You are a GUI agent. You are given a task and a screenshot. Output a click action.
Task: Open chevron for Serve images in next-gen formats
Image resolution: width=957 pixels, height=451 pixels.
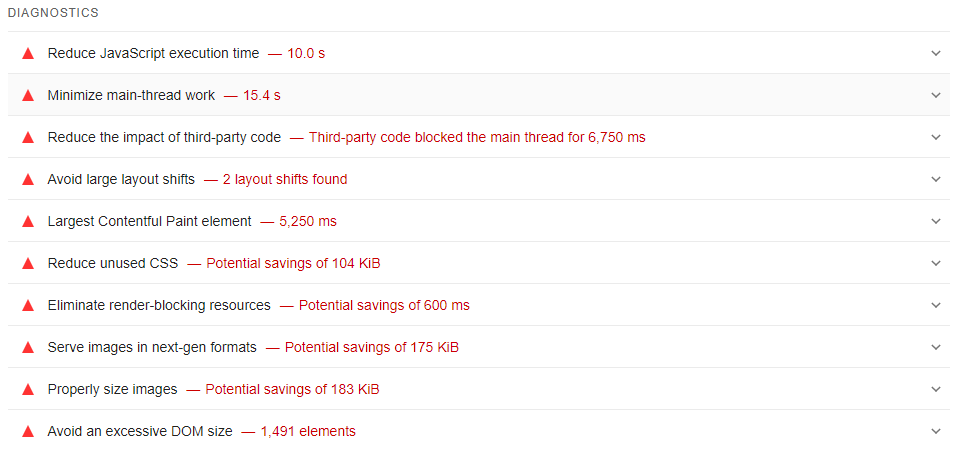click(936, 347)
